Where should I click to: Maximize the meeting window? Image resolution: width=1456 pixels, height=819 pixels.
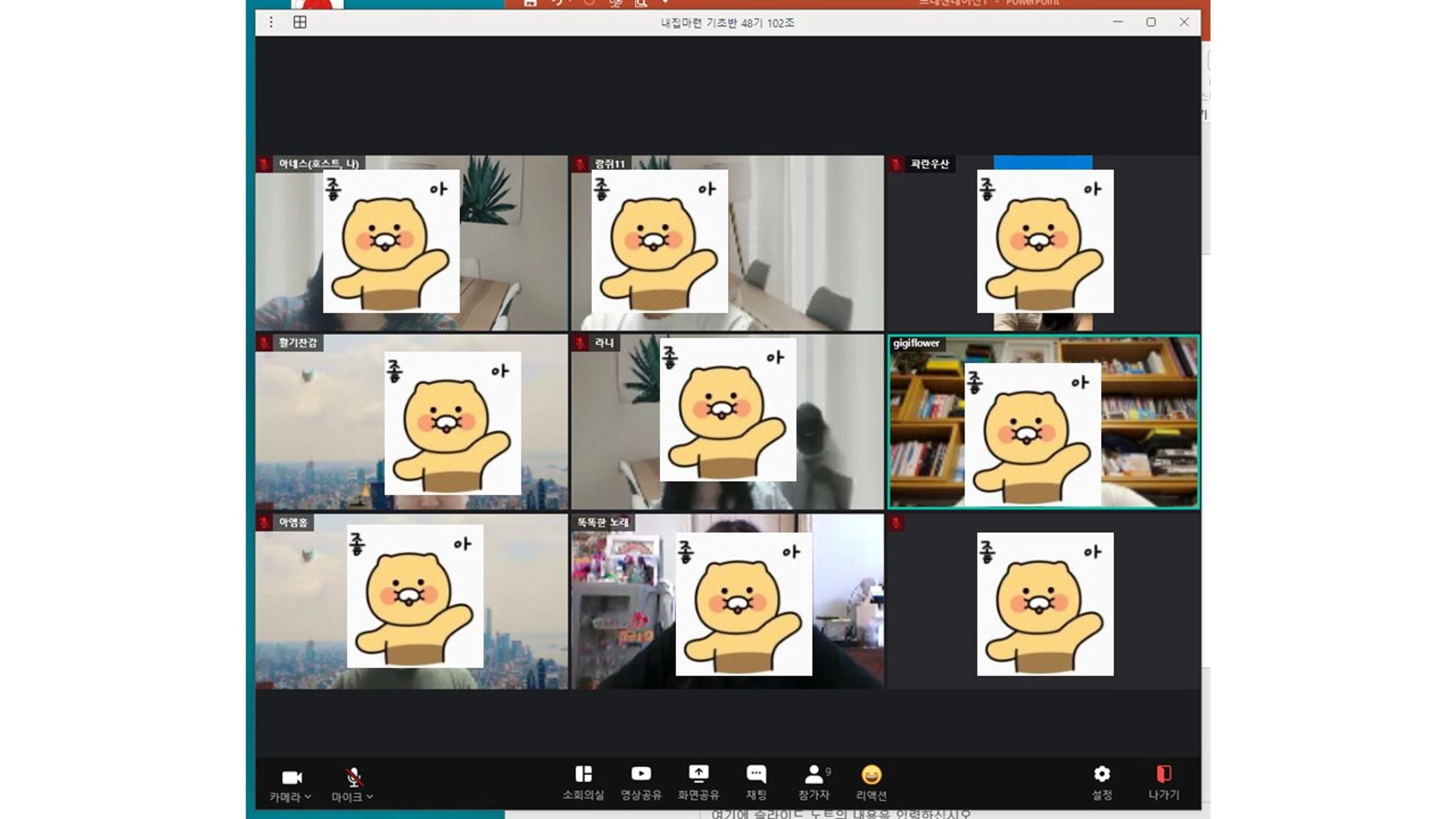click(x=1151, y=22)
